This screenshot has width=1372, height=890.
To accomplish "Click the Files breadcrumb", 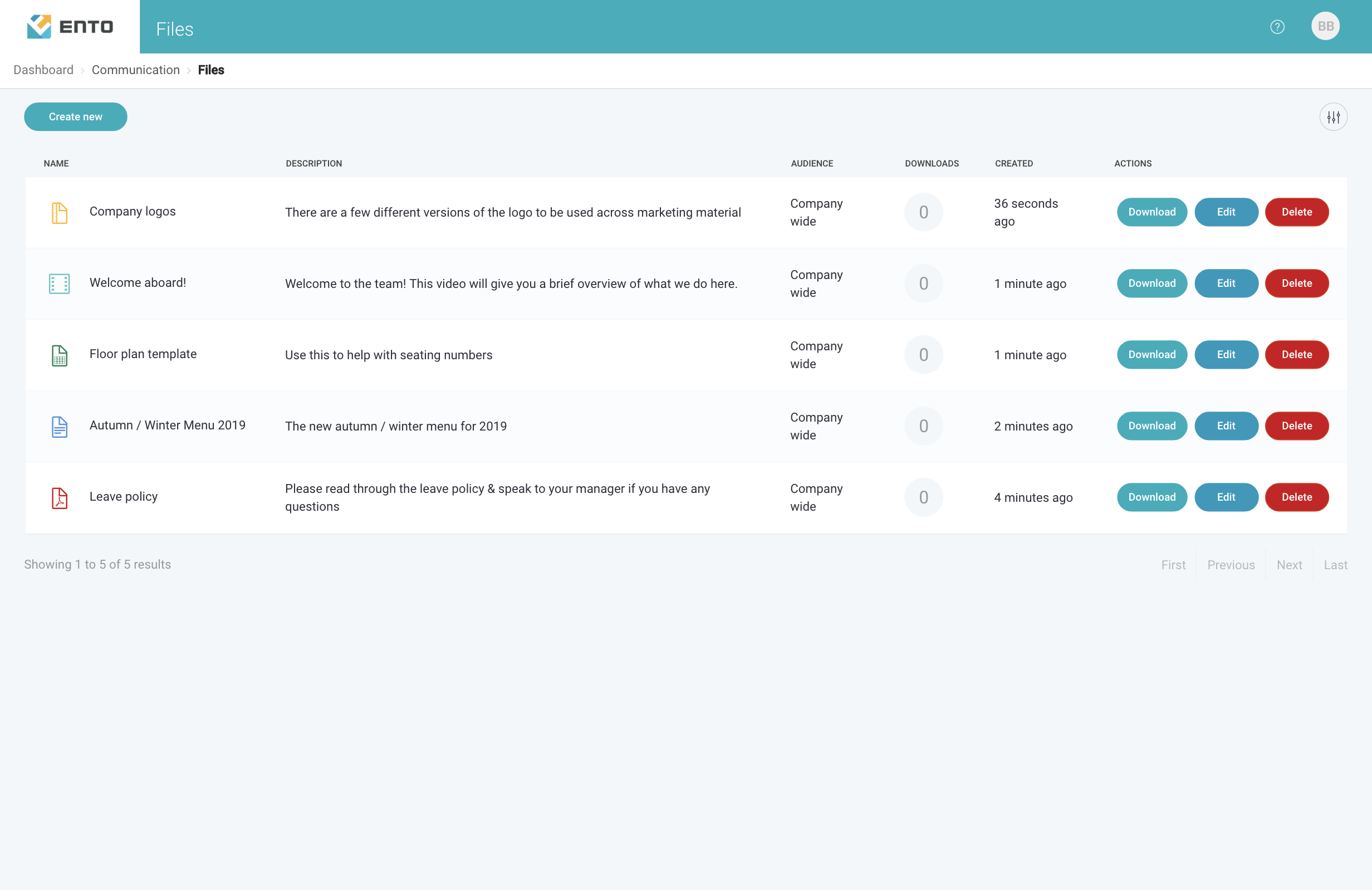I will (x=211, y=70).
